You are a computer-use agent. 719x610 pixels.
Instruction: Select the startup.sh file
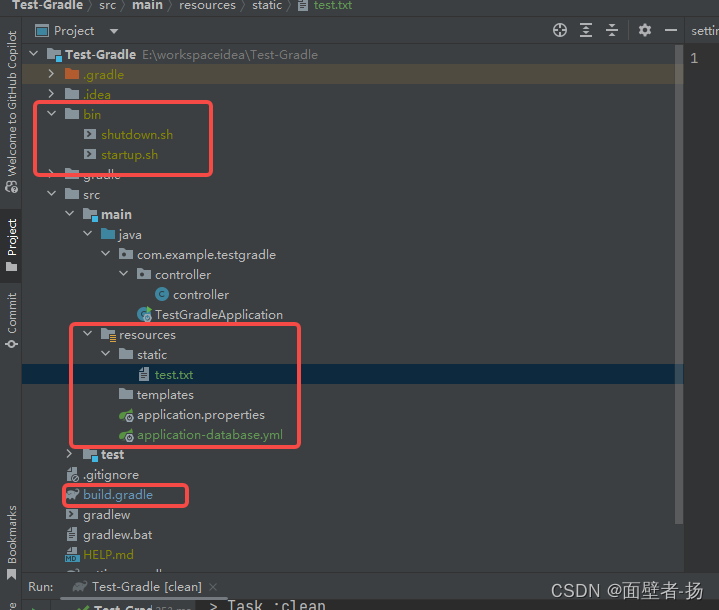[129, 155]
